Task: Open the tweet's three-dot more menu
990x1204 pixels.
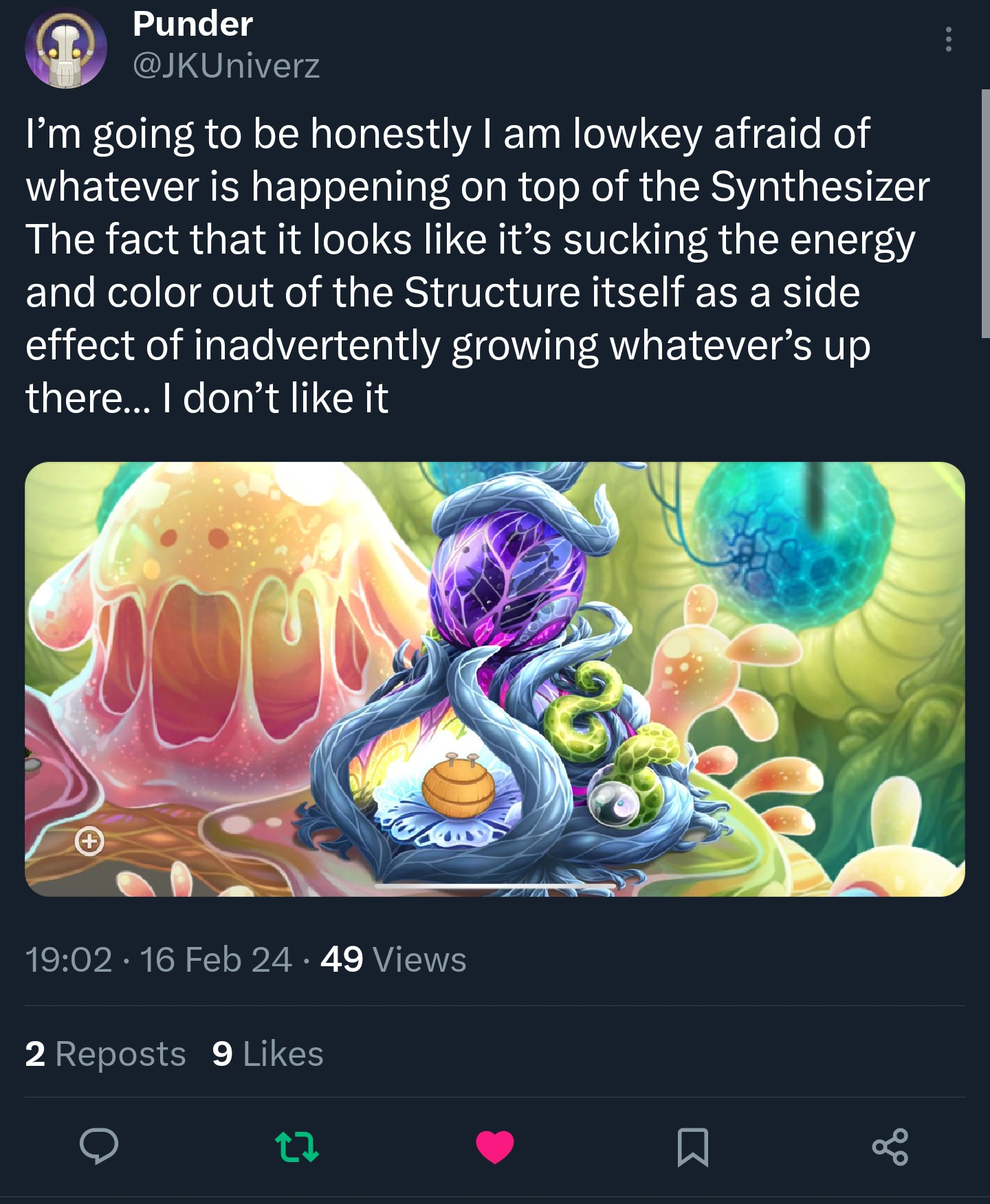Action: (949, 40)
